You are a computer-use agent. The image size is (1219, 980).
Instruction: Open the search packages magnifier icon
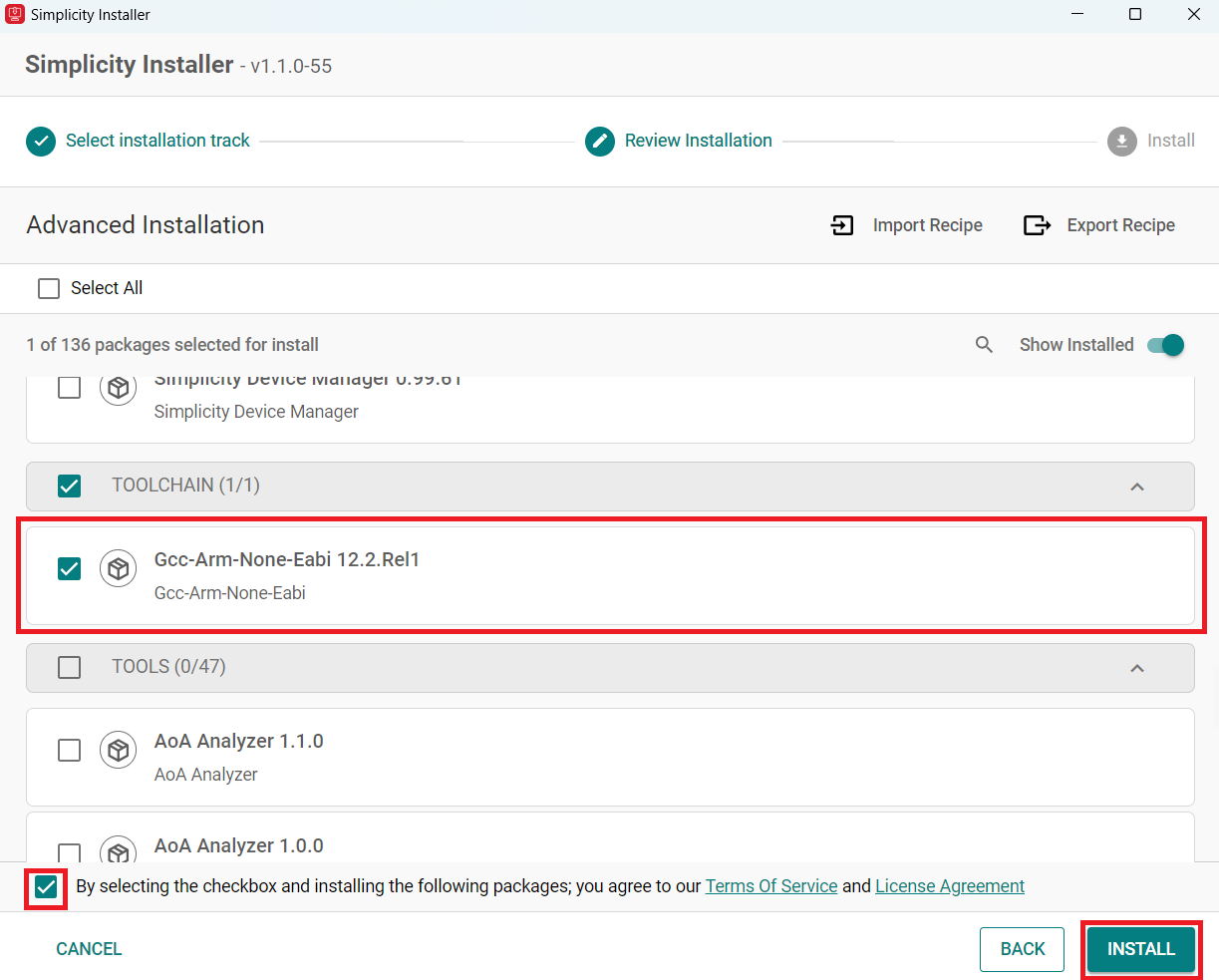pyautogui.click(x=984, y=344)
